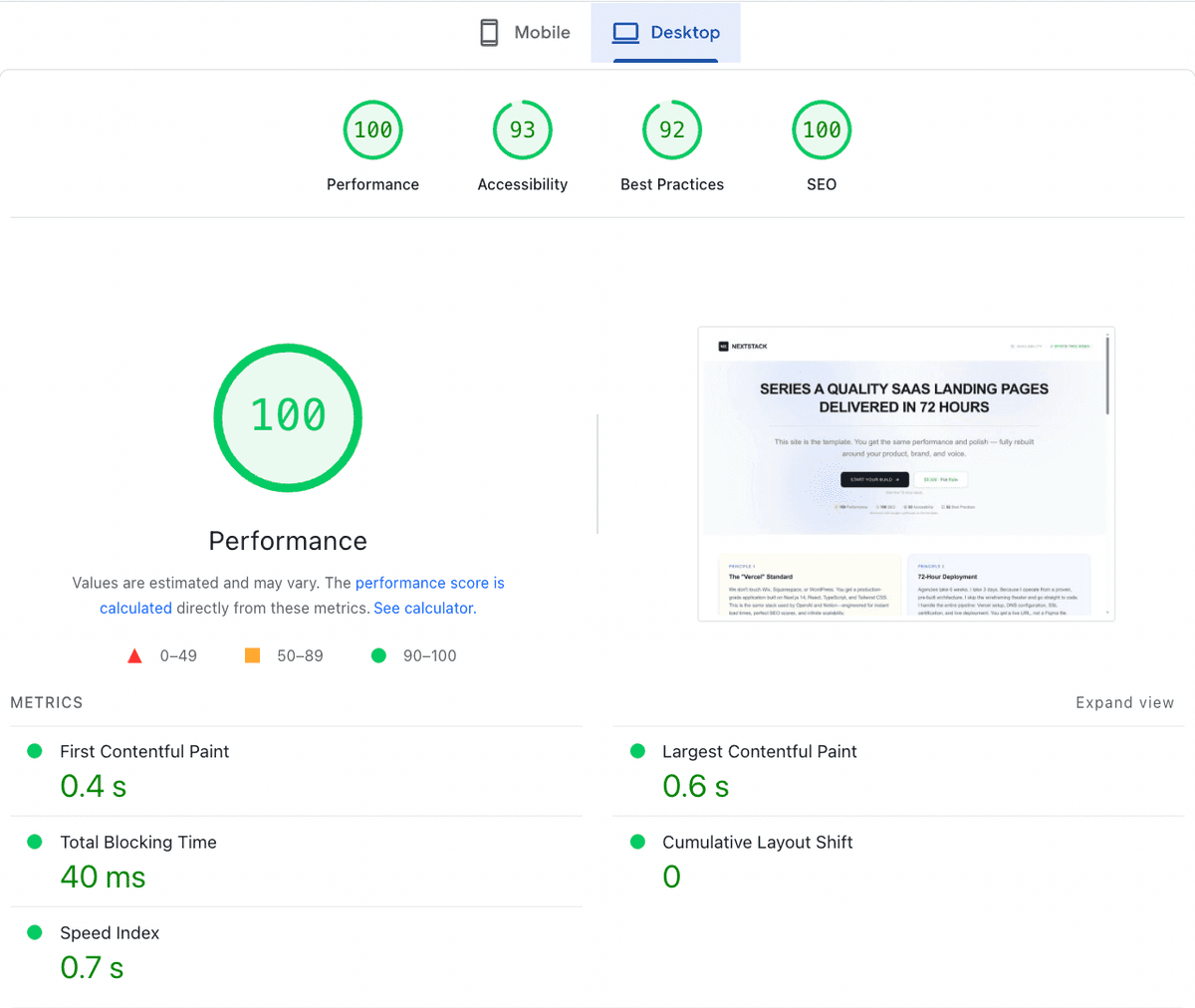Click the red triangle 0-49 legend icon
The image size is (1195, 1008).
tap(134, 655)
